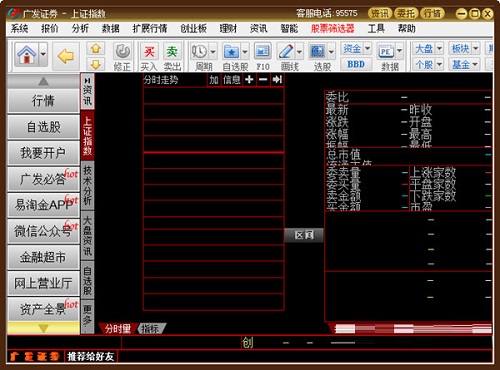Click the 卖出 sell icon
Image resolution: width=500 pixels, height=370 pixels.
(x=172, y=52)
